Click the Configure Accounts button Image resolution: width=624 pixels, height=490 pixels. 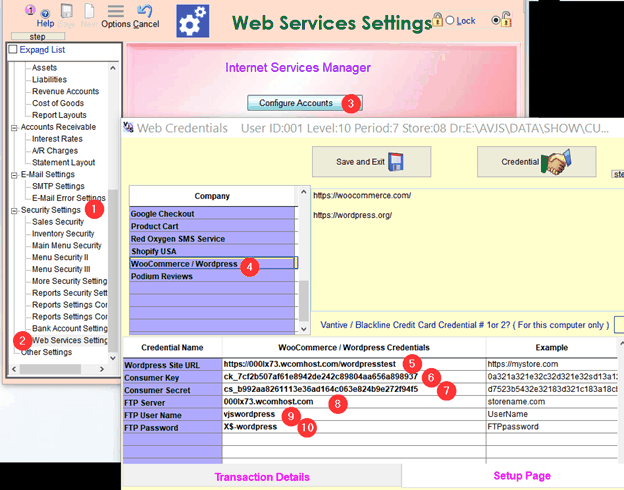click(304, 103)
